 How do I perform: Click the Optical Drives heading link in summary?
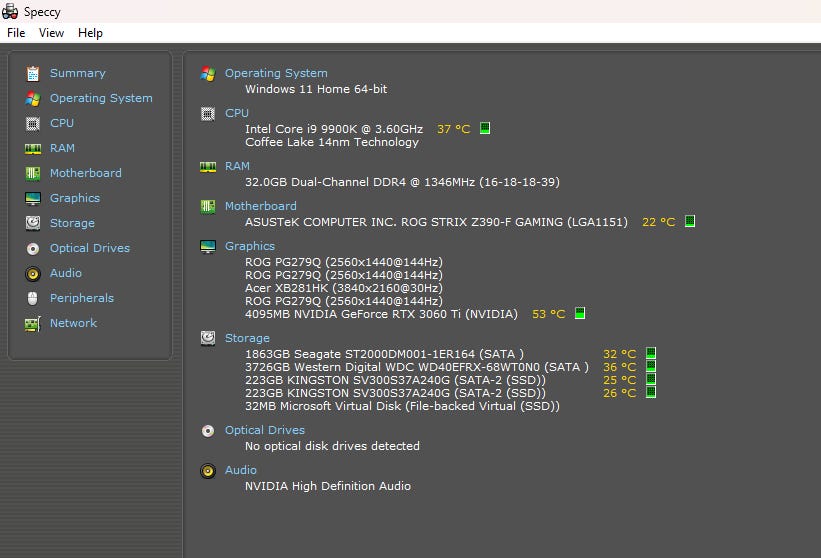[264, 430]
